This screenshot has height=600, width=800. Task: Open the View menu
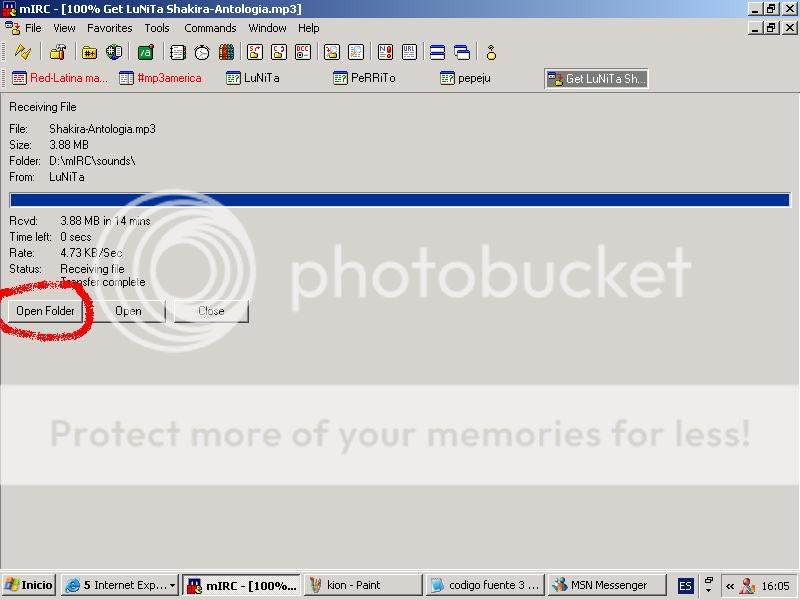64,28
